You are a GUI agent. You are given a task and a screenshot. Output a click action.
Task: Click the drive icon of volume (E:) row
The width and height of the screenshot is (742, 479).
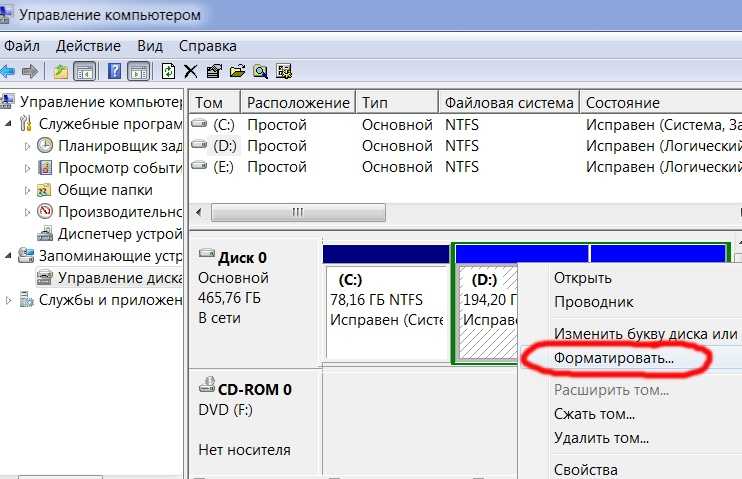click(x=199, y=165)
